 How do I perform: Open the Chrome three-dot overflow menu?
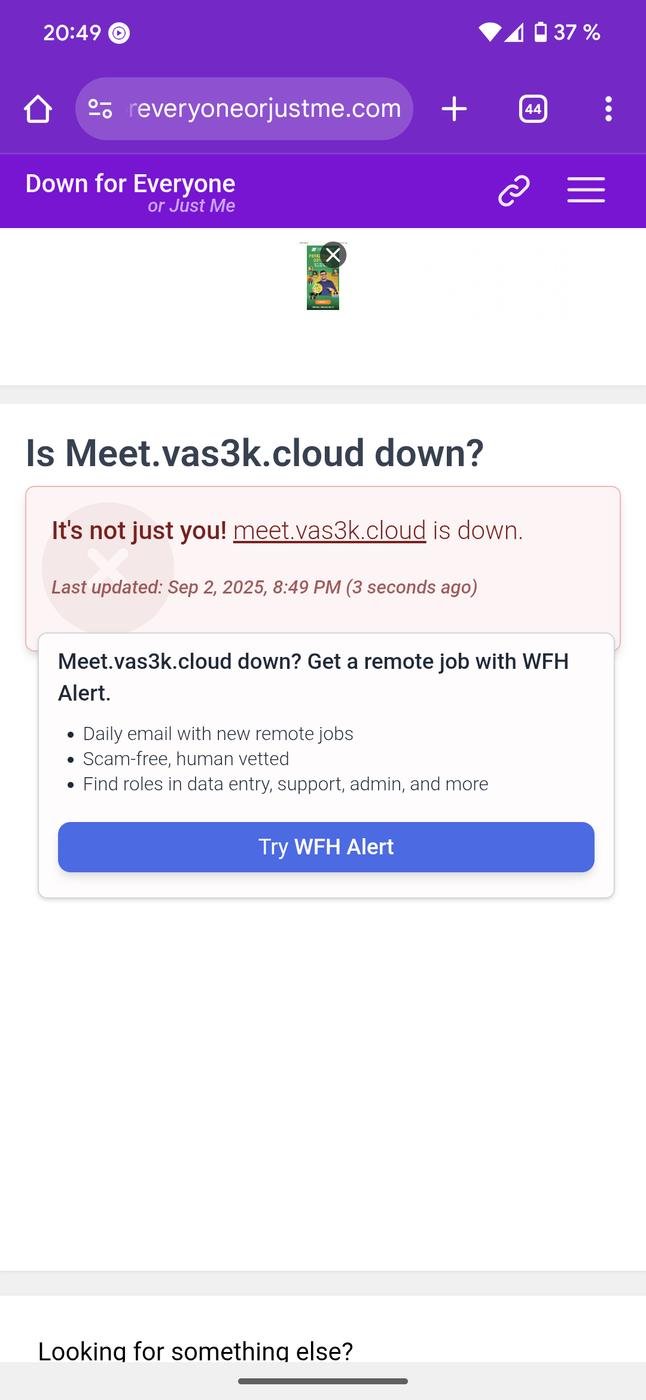(x=608, y=109)
